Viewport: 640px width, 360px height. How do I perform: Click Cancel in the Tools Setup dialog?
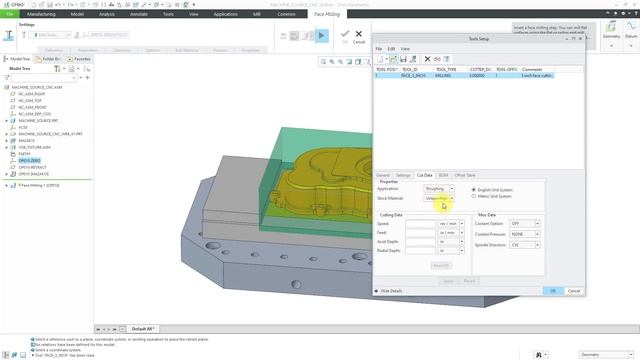tap(574, 291)
